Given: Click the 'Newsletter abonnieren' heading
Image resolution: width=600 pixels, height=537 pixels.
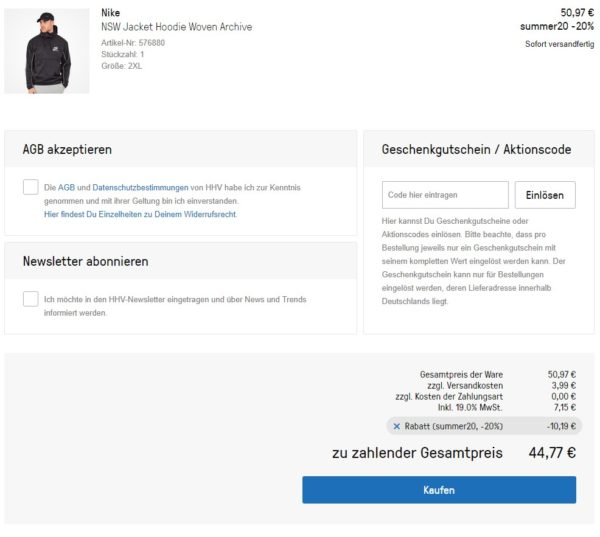Looking at the screenshot, I should [x=85, y=261].
